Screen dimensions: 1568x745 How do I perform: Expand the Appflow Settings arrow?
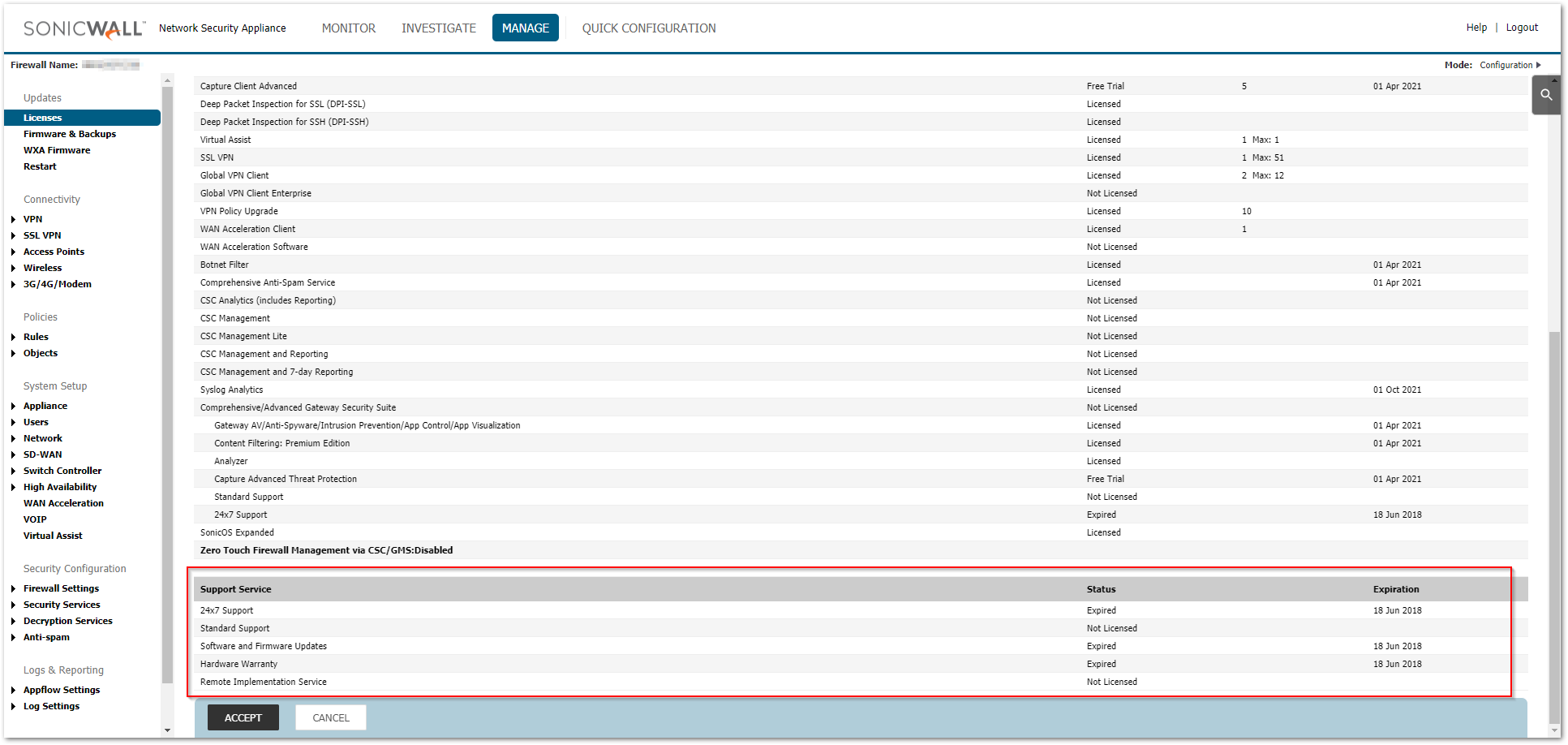pyautogui.click(x=14, y=690)
